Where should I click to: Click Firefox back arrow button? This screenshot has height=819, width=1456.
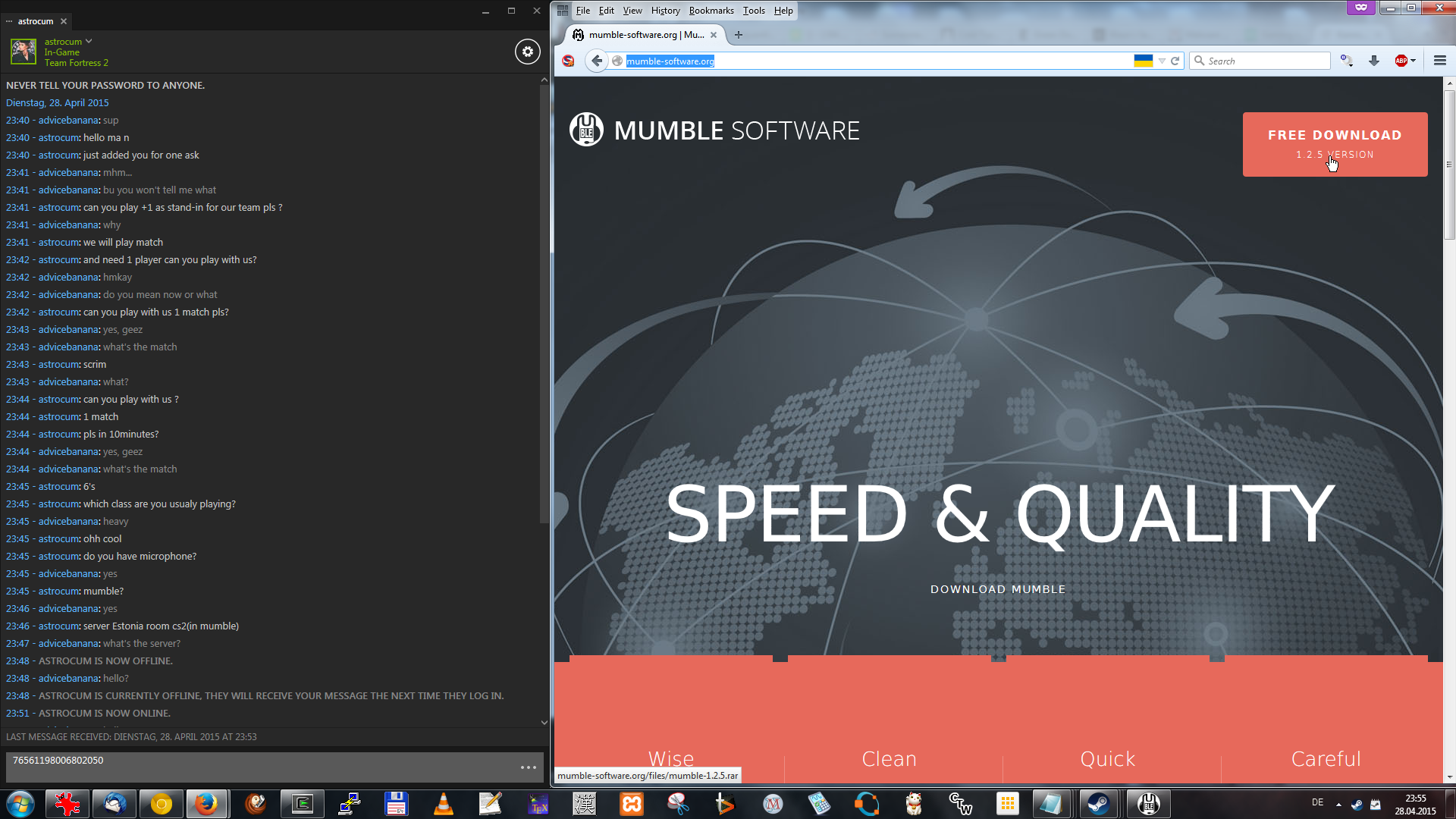pos(597,61)
